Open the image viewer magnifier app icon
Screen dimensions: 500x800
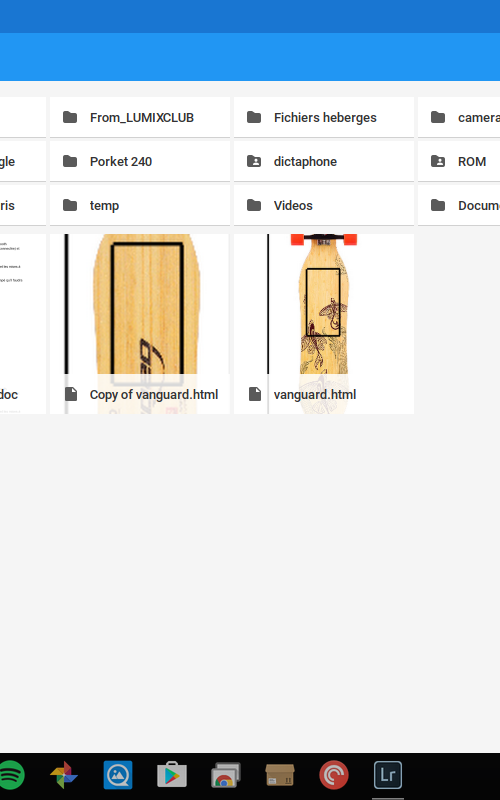[118, 775]
